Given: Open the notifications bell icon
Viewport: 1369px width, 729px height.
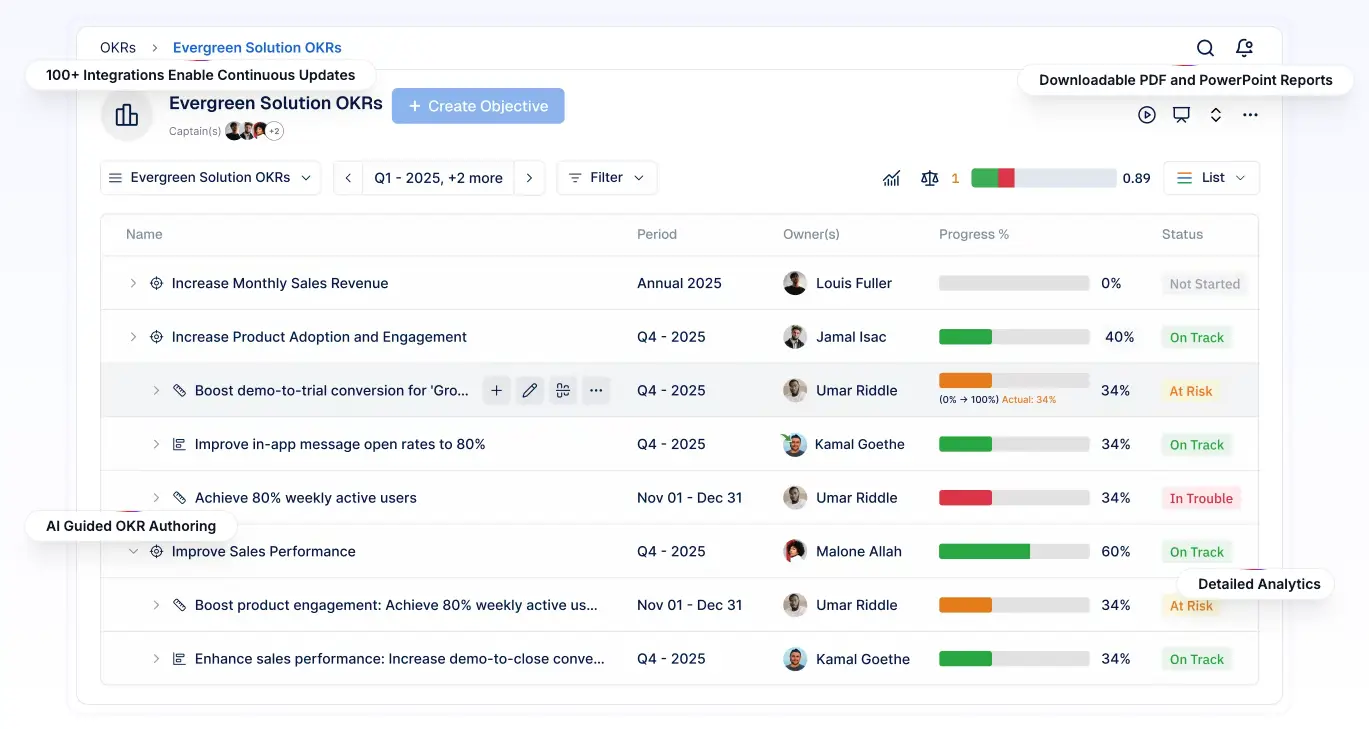Looking at the screenshot, I should click(1244, 48).
